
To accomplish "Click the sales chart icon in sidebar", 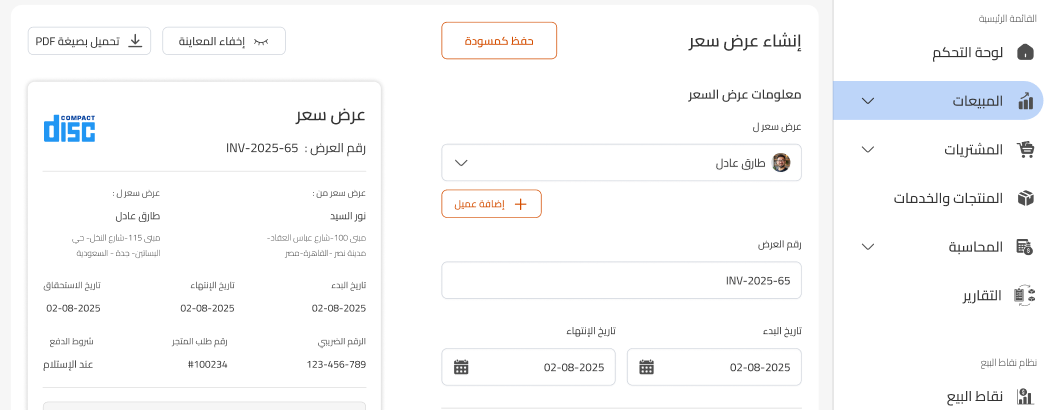I will point(1026,101).
